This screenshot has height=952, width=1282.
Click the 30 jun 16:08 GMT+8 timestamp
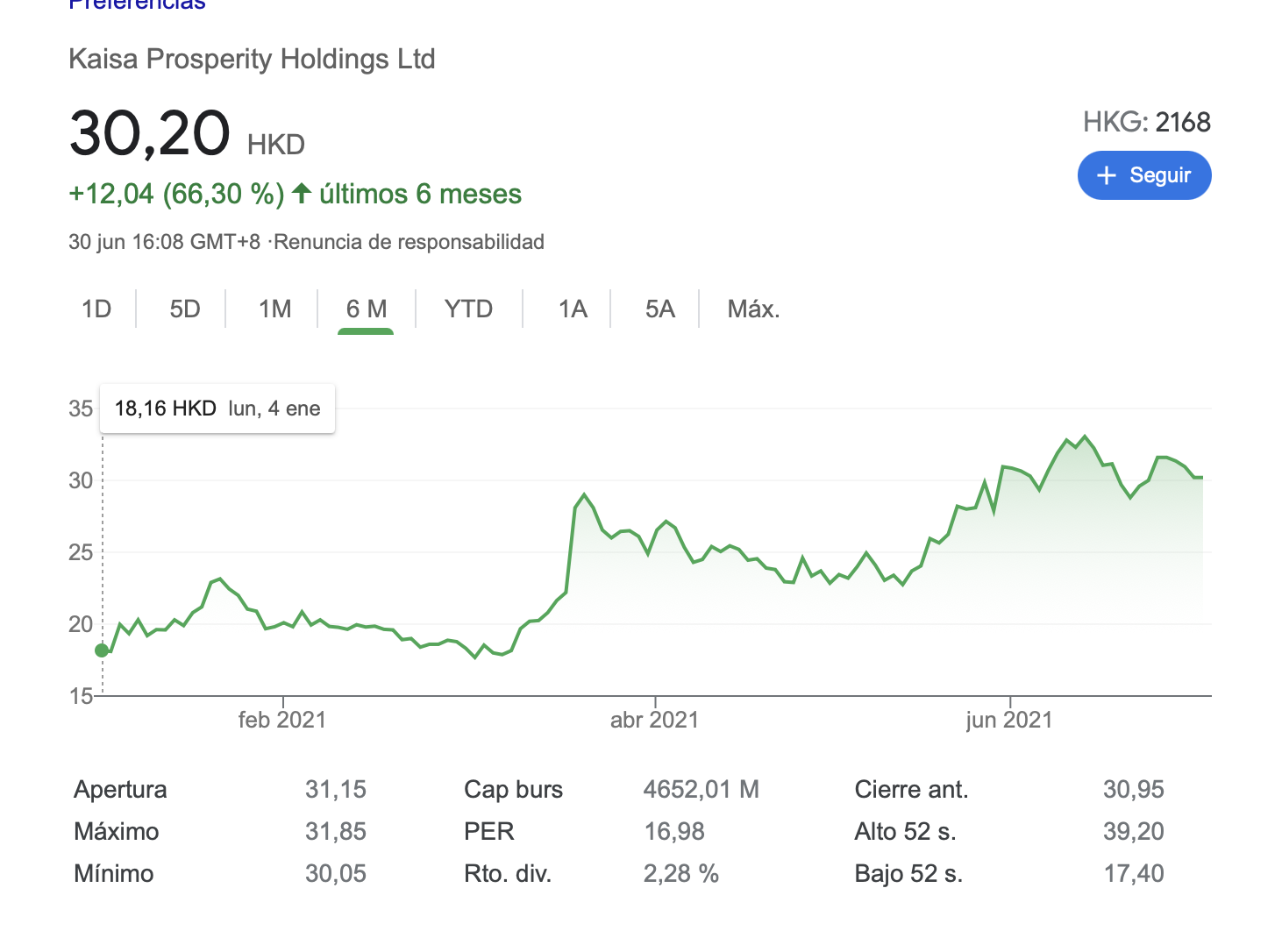point(165,242)
